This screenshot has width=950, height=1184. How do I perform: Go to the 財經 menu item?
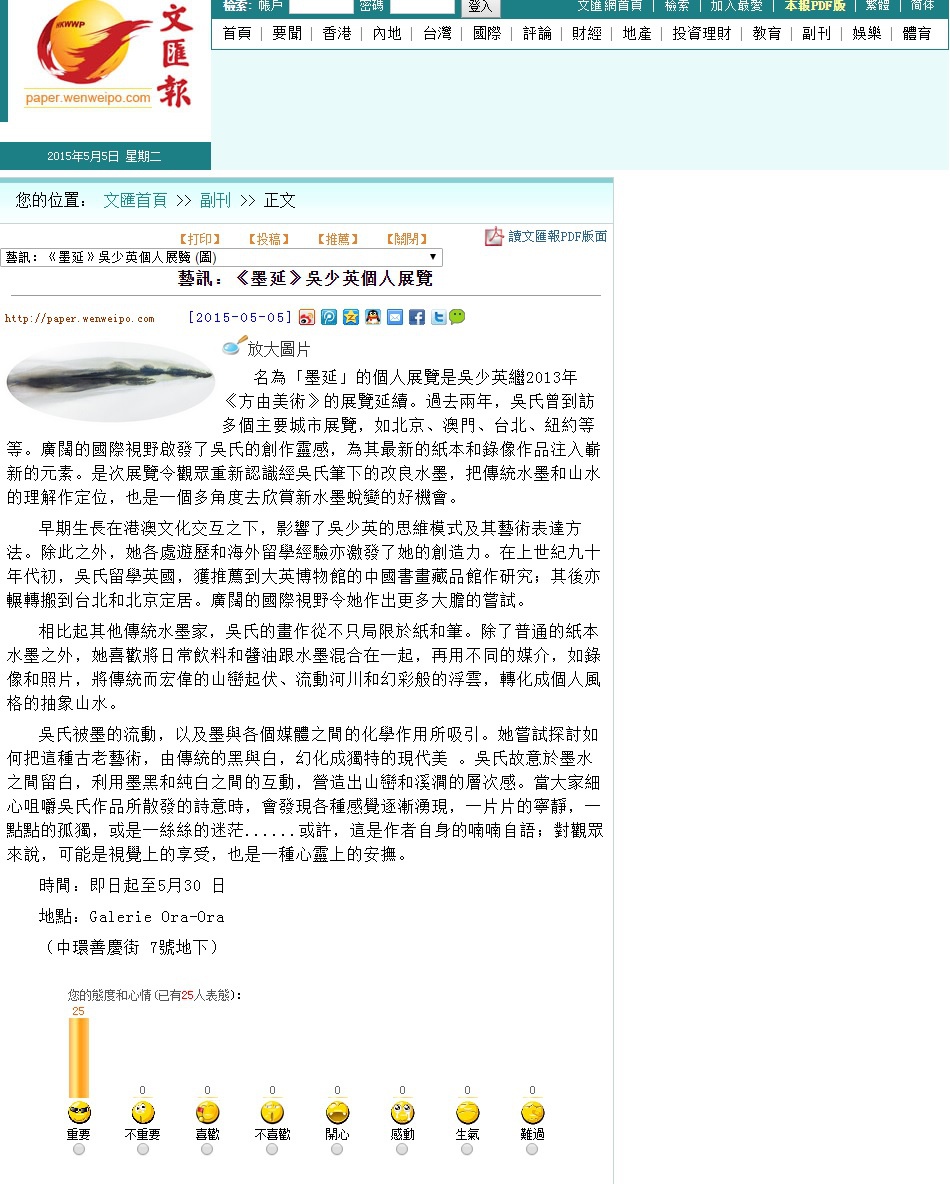(587, 33)
